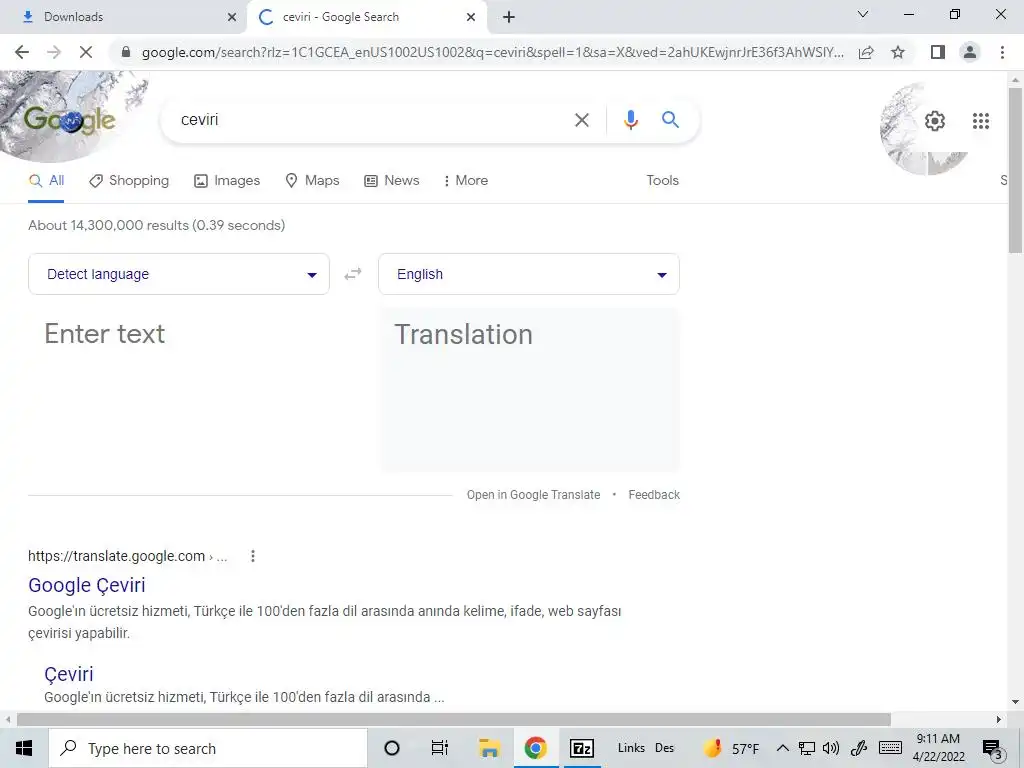Image resolution: width=1024 pixels, height=768 pixels.
Task: Go to Google home via the logo
Action: point(70,120)
